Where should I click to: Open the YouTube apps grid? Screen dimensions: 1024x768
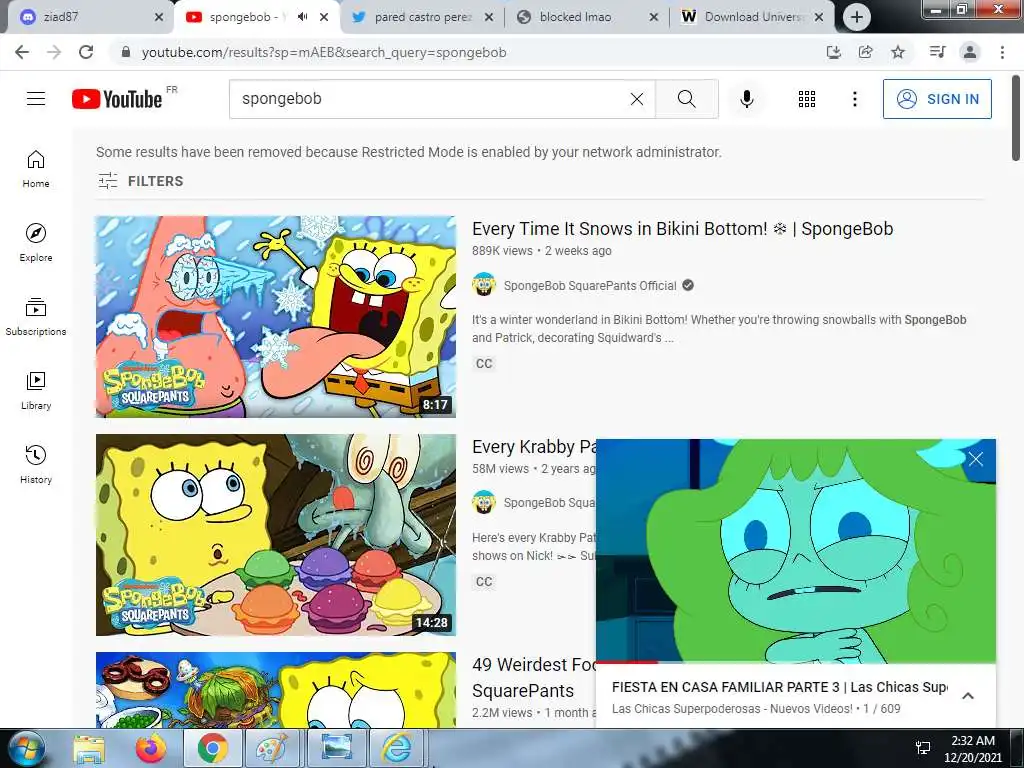[x=807, y=99]
